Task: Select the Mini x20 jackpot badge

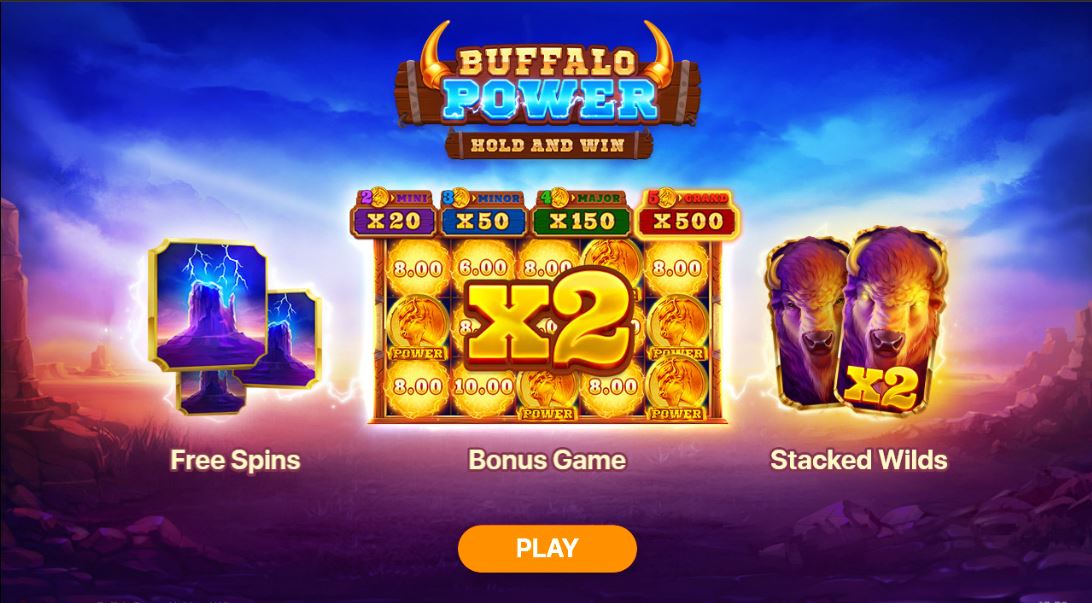Action: coord(393,213)
